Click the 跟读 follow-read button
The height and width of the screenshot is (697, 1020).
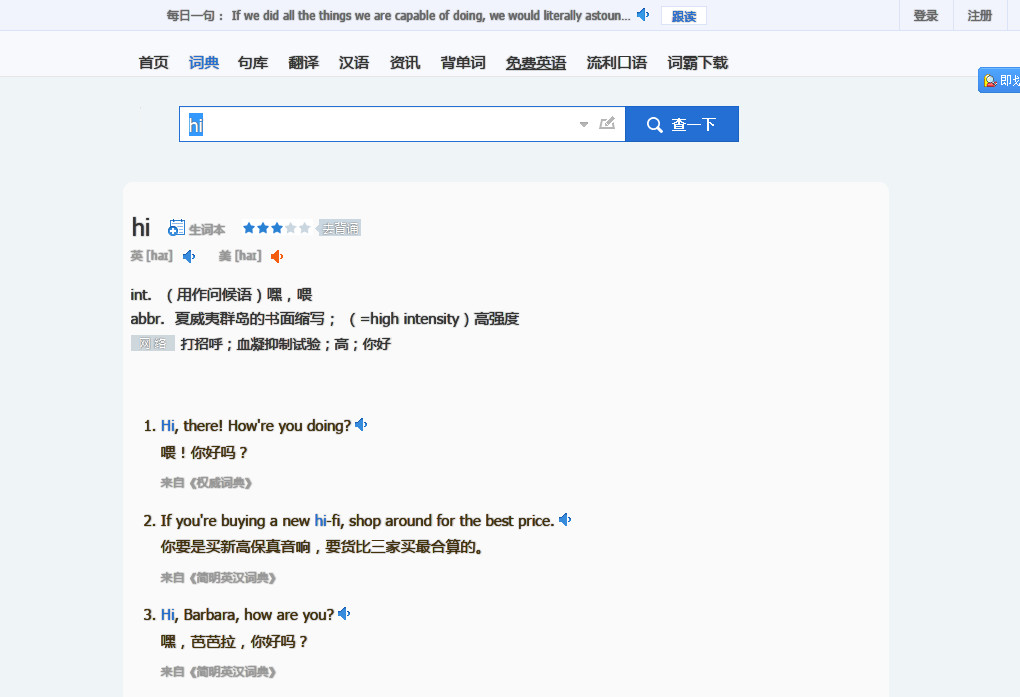[x=684, y=16]
